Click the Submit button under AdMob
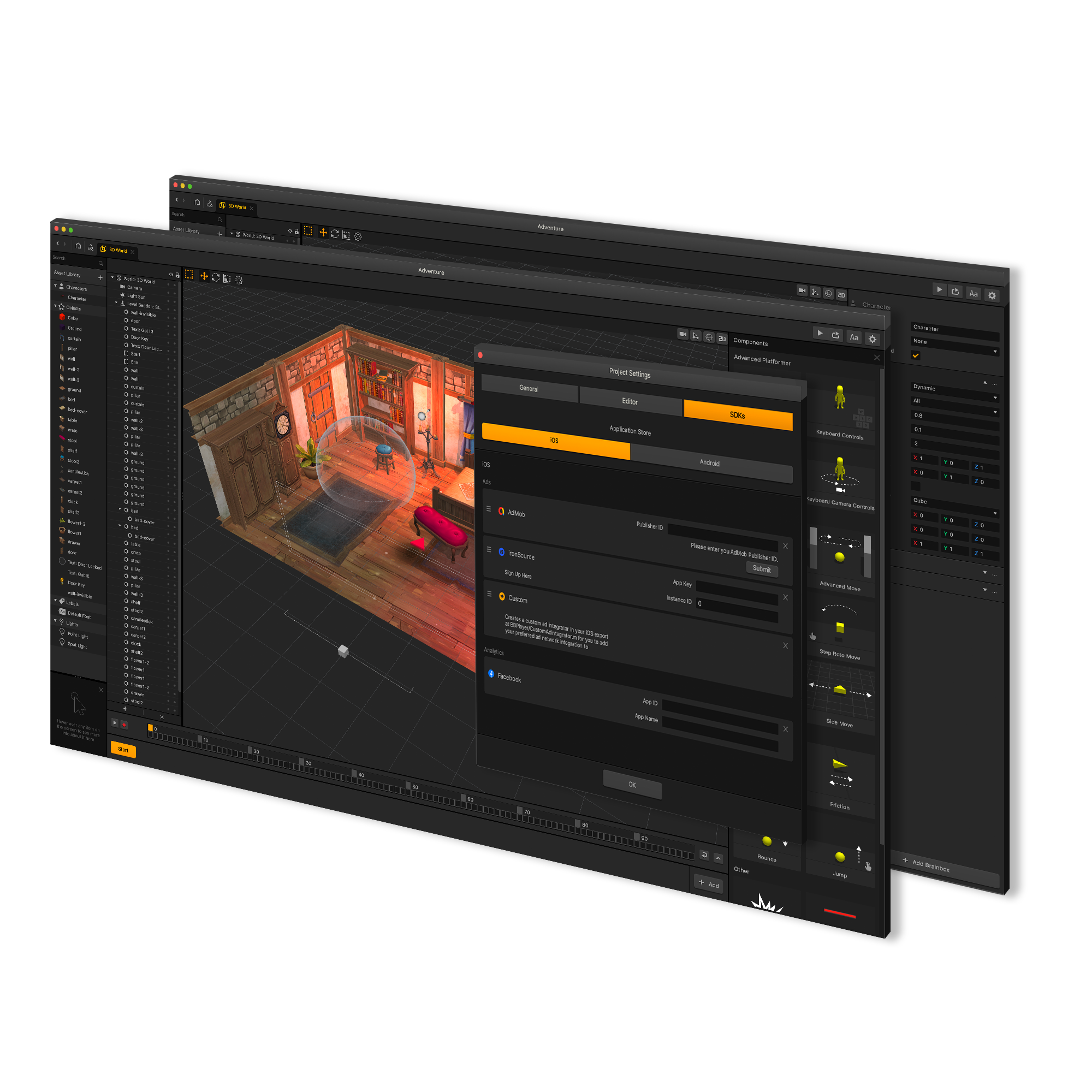 tap(761, 569)
